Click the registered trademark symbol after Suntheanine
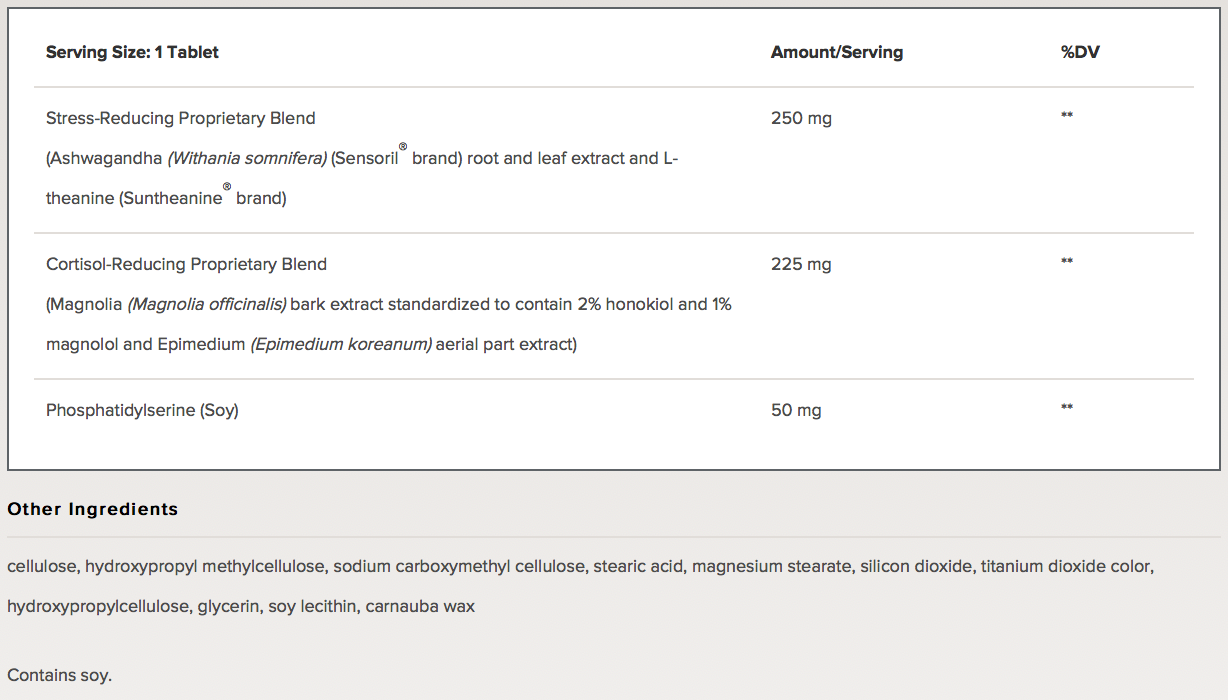The height and width of the screenshot is (700, 1228). [227, 187]
